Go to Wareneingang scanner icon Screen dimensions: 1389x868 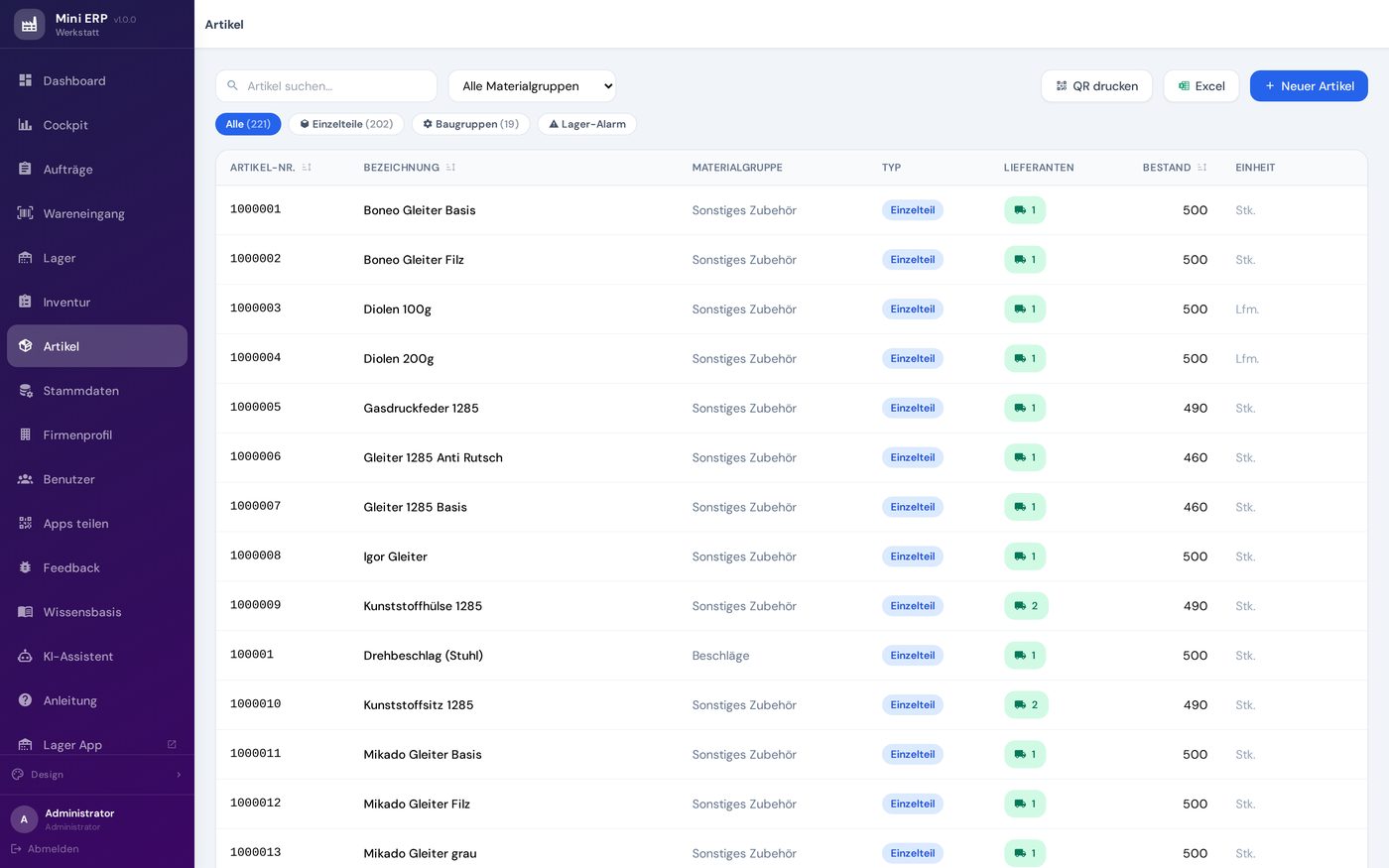pos(26,213)
